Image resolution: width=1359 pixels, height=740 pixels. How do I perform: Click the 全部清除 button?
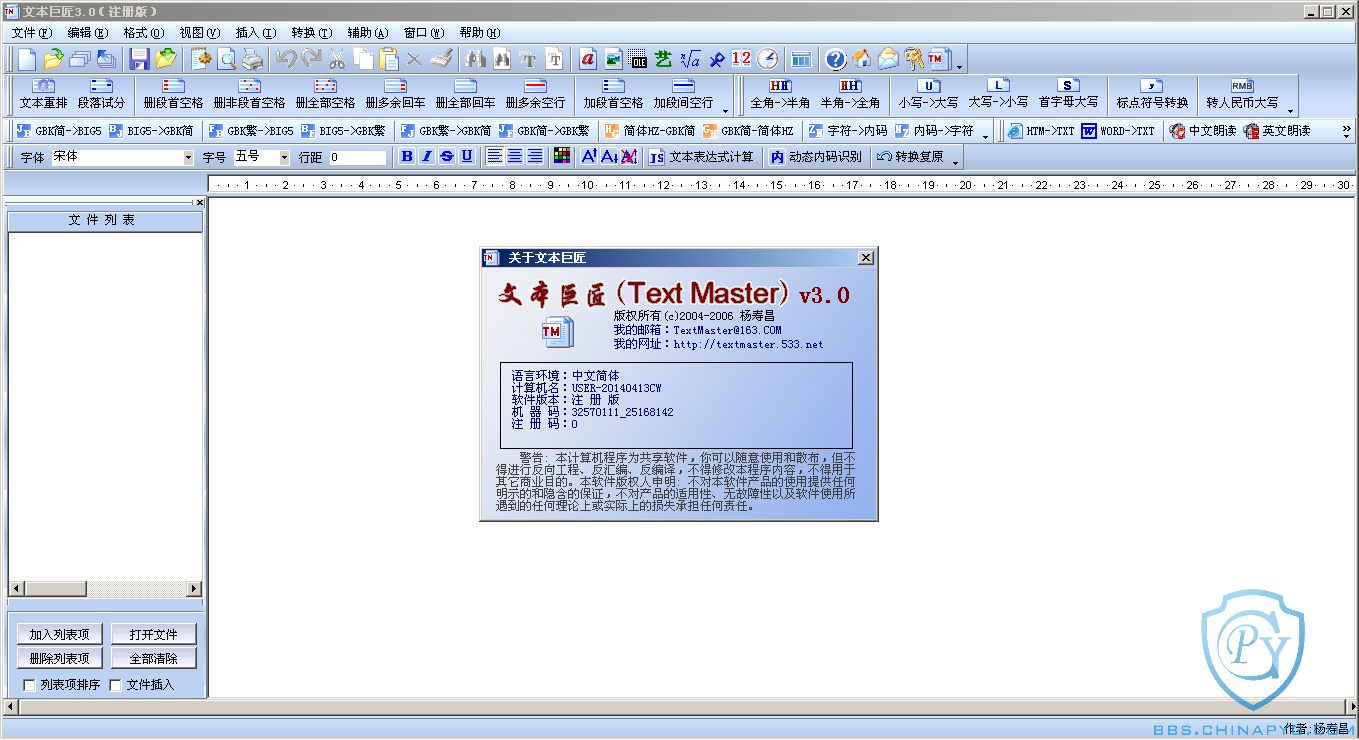(153, 658)
